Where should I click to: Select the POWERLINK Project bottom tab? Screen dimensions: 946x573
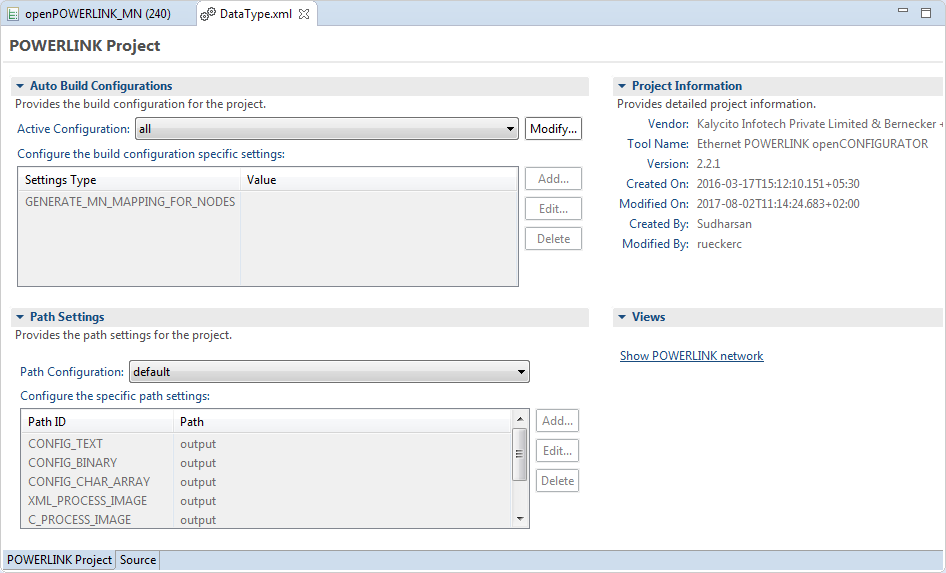(x=59, y=560)
